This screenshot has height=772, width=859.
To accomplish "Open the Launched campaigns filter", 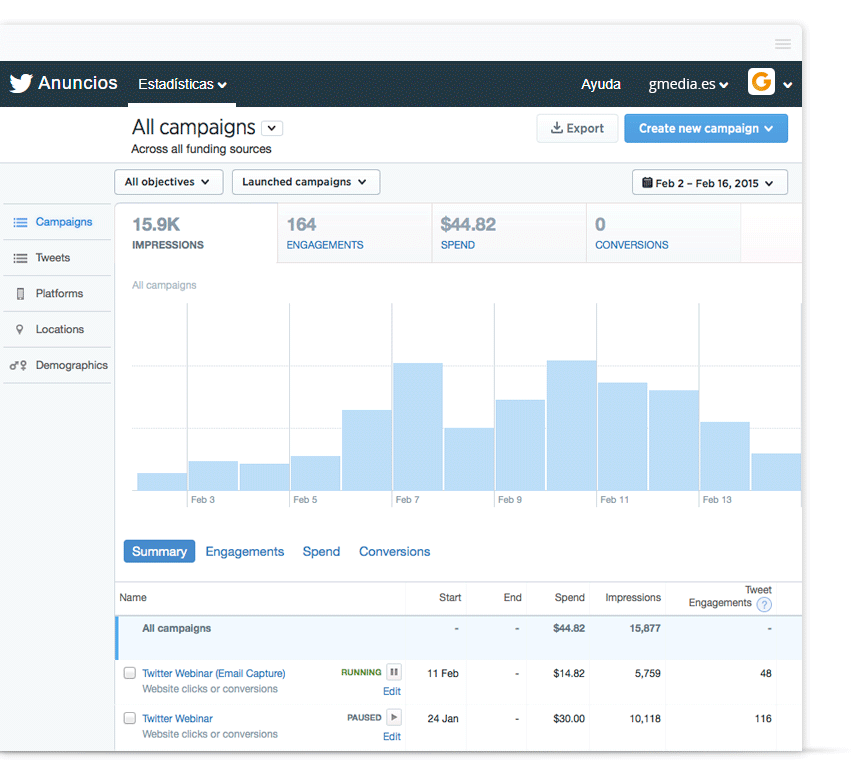I will 306,182.
